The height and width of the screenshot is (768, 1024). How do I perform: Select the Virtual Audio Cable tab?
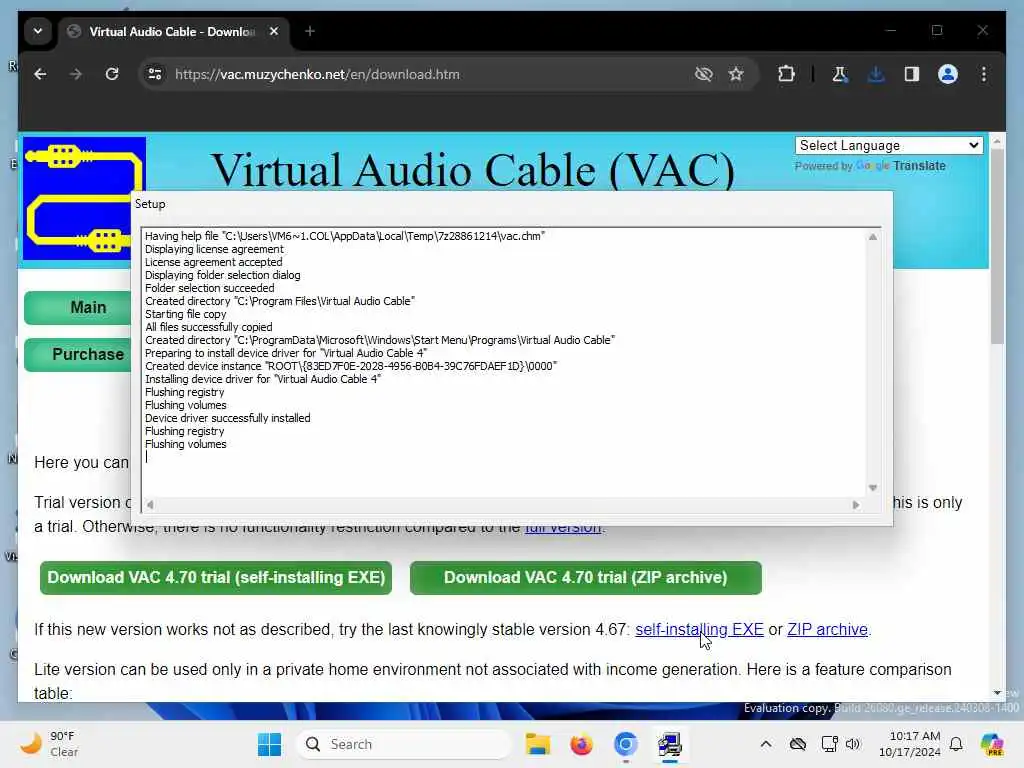pos(173,31)
